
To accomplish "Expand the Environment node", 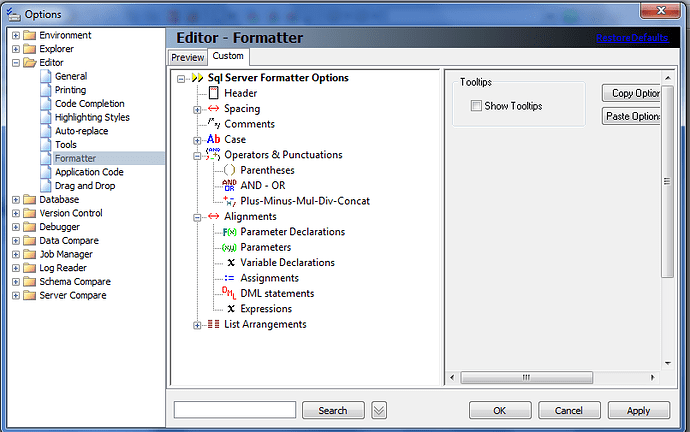I will (x=16, y=35).
